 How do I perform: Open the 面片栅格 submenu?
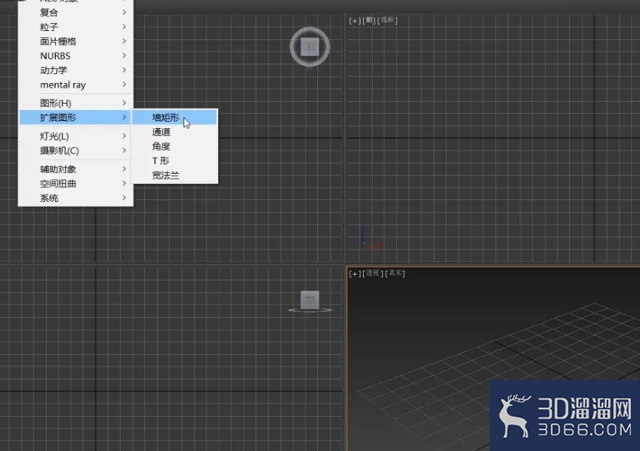(x=76, y=41)
